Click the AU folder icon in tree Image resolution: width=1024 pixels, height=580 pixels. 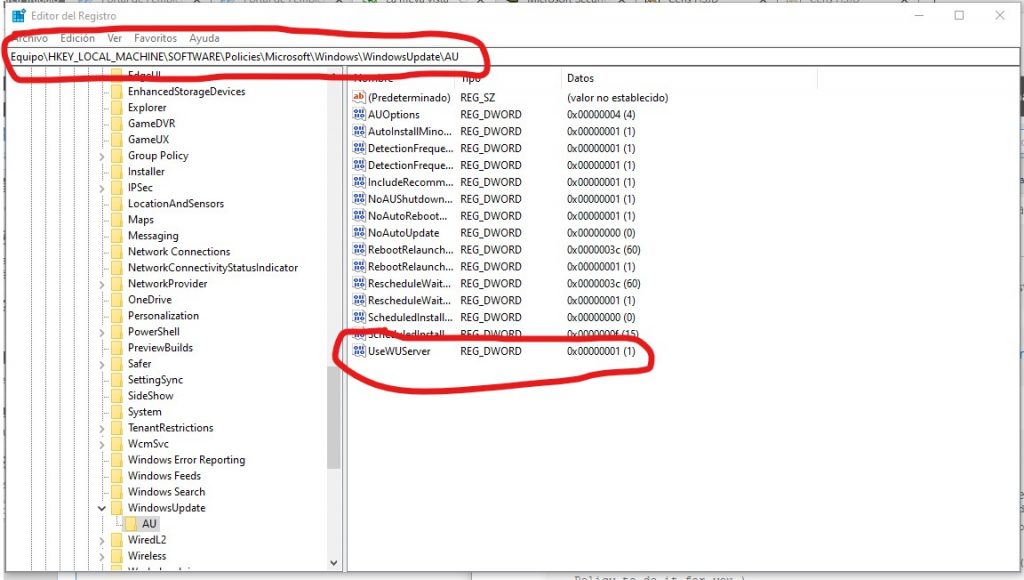(x=132, y=524)
